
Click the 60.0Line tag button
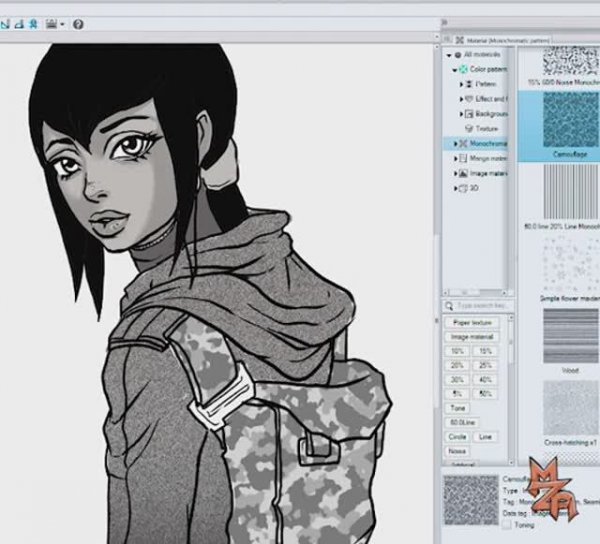[x=462, y=423]
